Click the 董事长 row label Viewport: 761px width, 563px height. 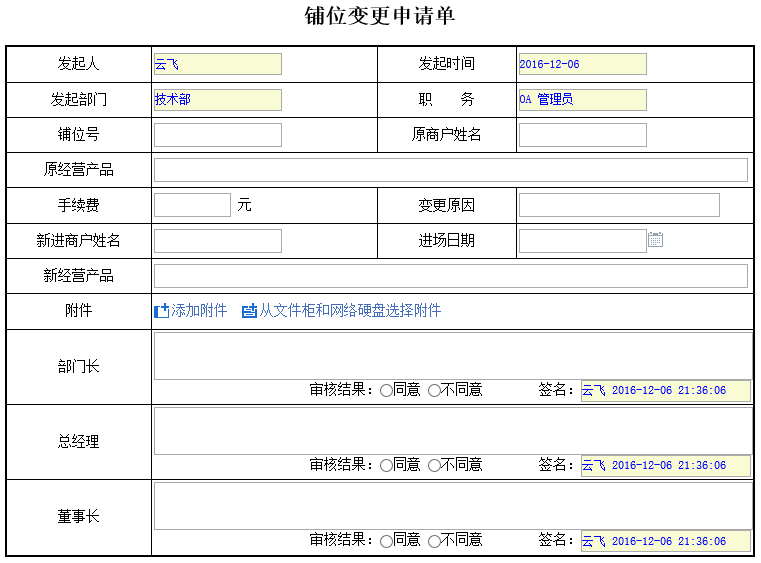point(78,516)
